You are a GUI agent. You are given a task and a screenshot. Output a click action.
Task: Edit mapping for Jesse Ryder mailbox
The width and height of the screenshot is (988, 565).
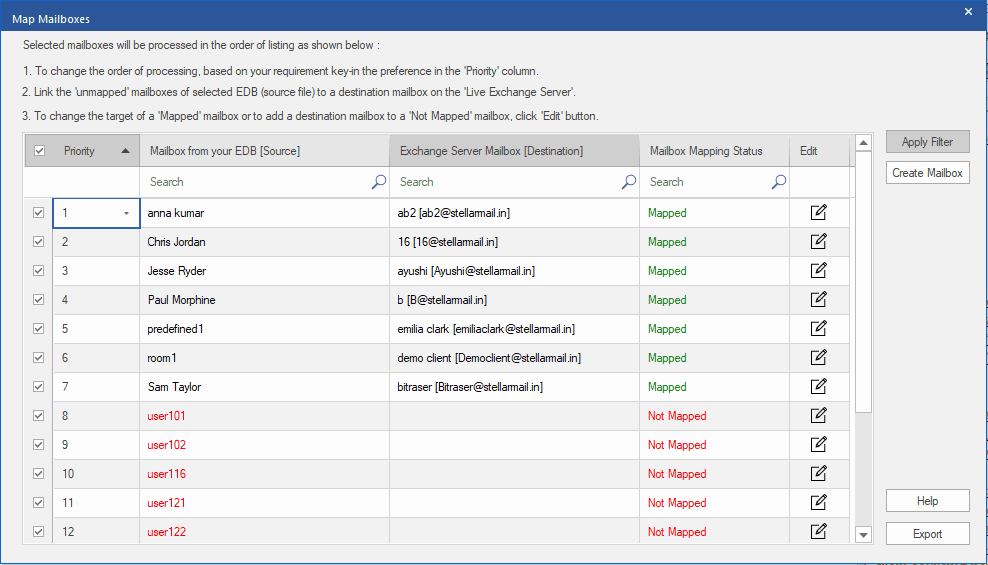tap(818, 270)
